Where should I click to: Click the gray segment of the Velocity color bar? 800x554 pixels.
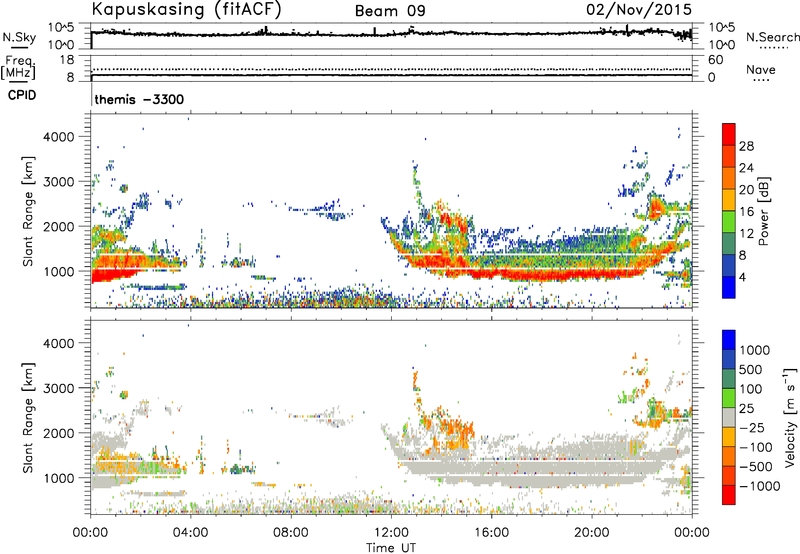tap(729, 417)
